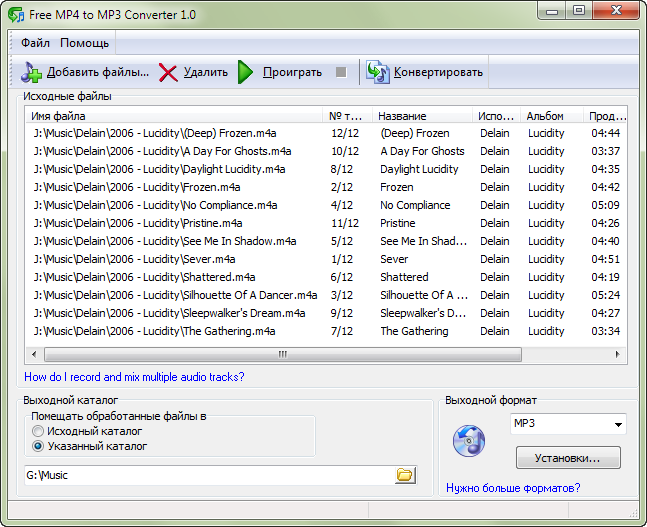Select the row 'A Day For Ghosts.m4a'
This screenshot has height=527, width=647.
point(326,151)
